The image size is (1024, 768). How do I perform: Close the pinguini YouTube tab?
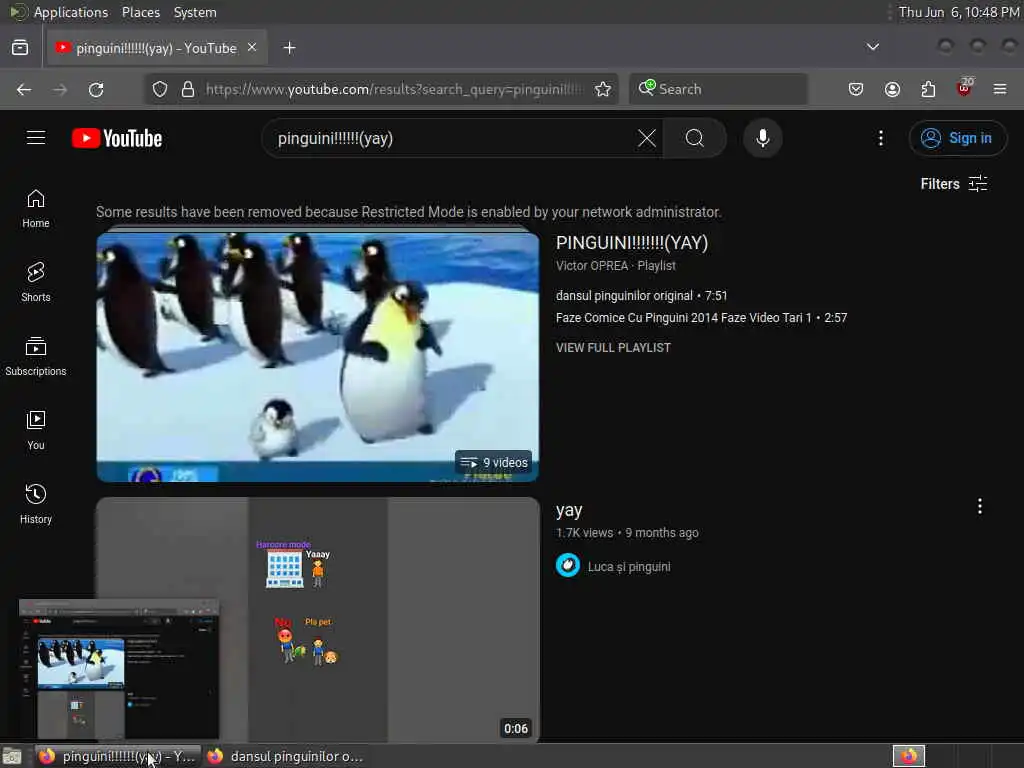point(252,48)
